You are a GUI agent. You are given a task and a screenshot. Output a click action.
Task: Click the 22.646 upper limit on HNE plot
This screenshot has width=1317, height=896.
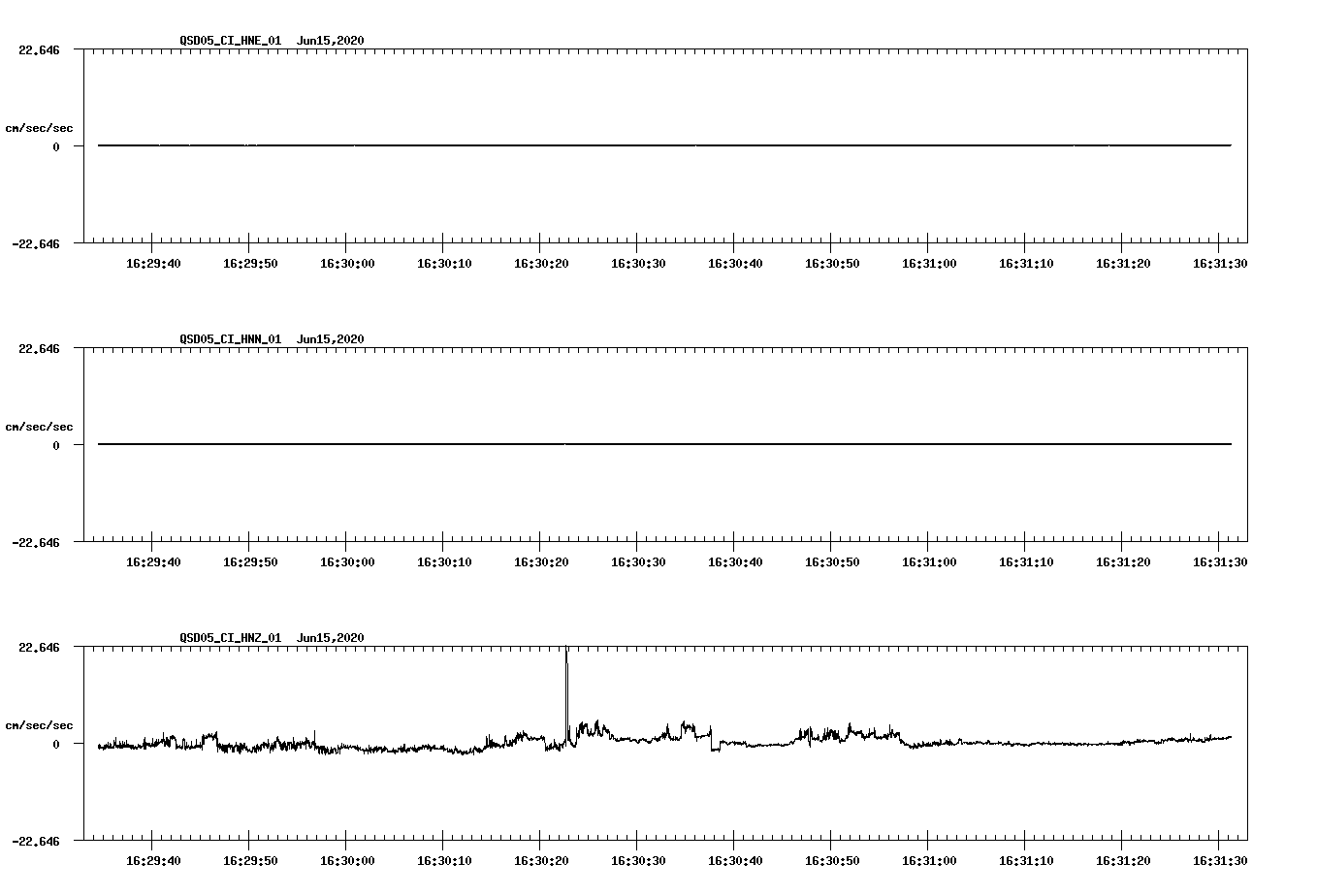(39, 50)
